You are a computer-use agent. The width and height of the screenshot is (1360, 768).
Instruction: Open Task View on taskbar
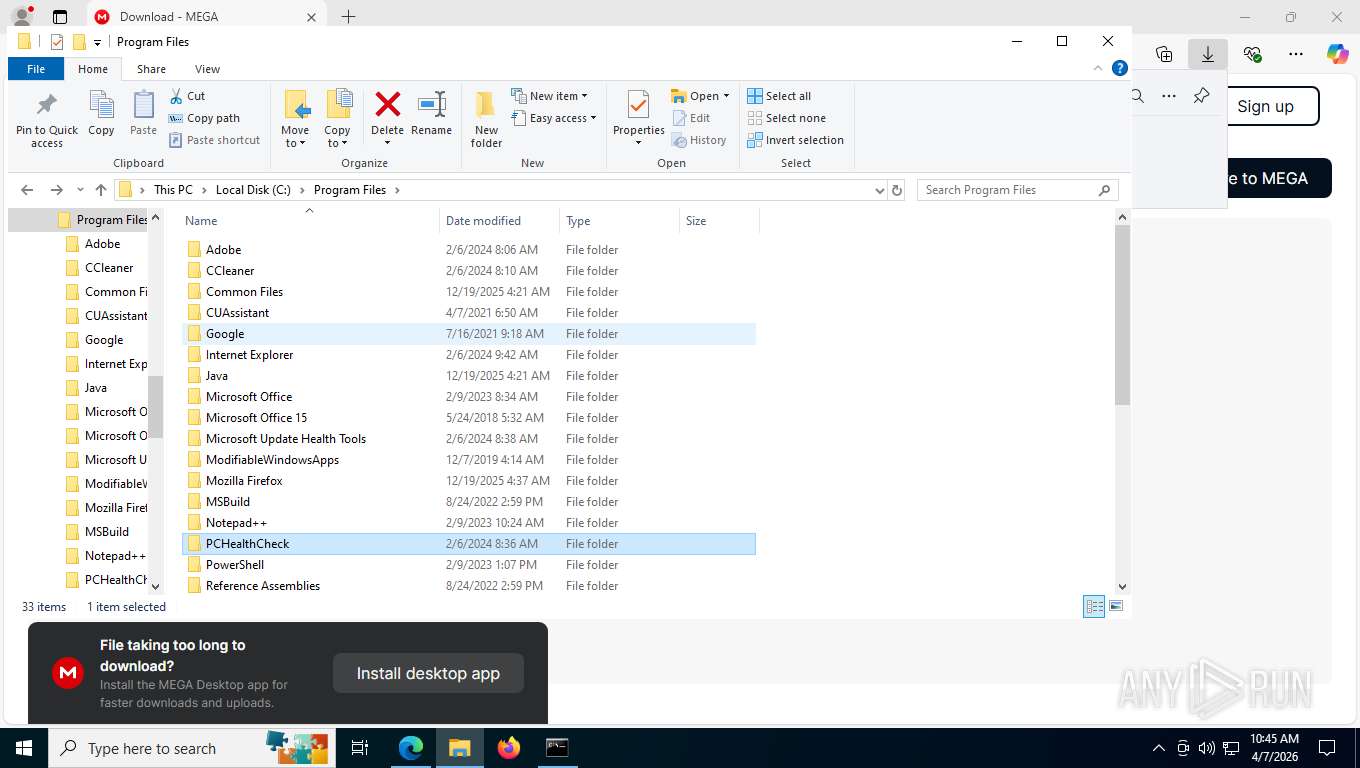[360, 747]
